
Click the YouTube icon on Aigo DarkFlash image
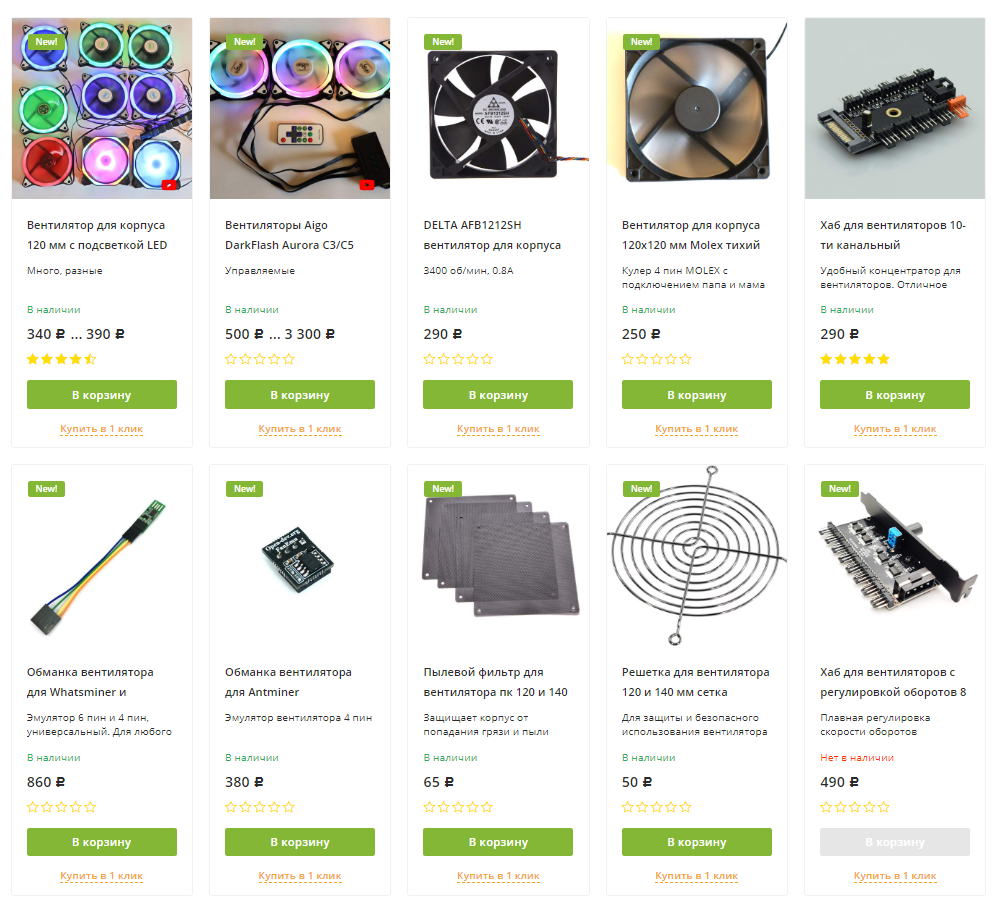click(367, 185)
